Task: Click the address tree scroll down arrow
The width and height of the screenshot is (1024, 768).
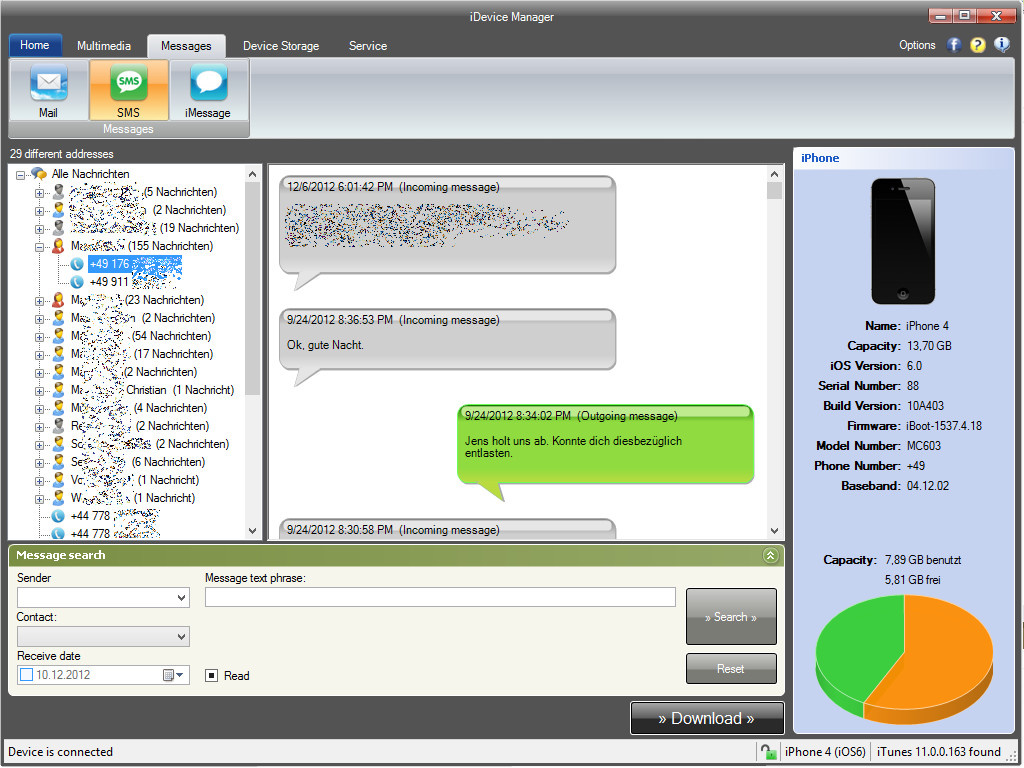Action: coord(253,531)
